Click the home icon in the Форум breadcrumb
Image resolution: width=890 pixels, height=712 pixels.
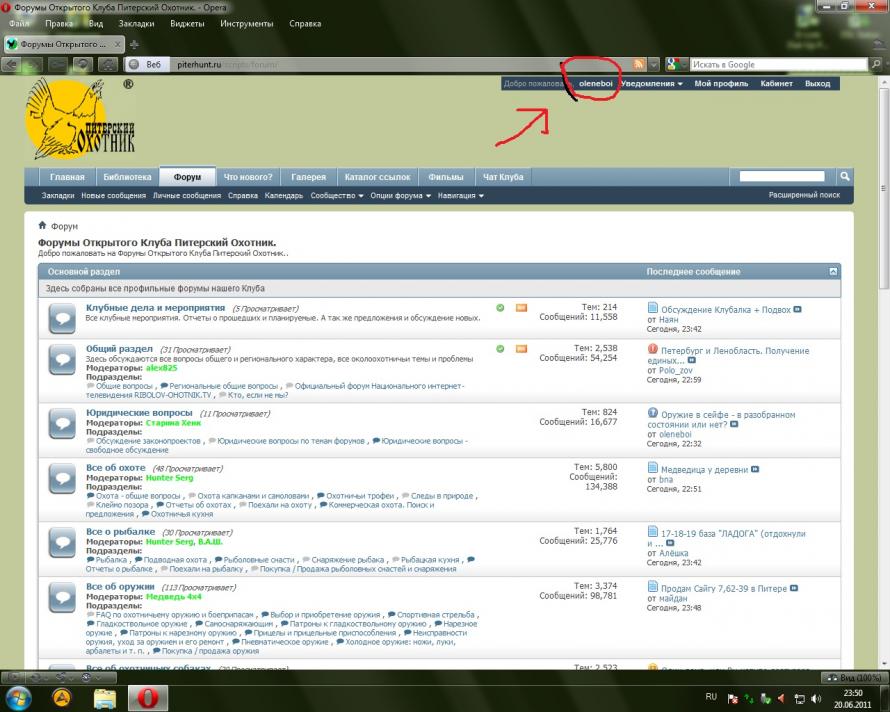point(43,226)
